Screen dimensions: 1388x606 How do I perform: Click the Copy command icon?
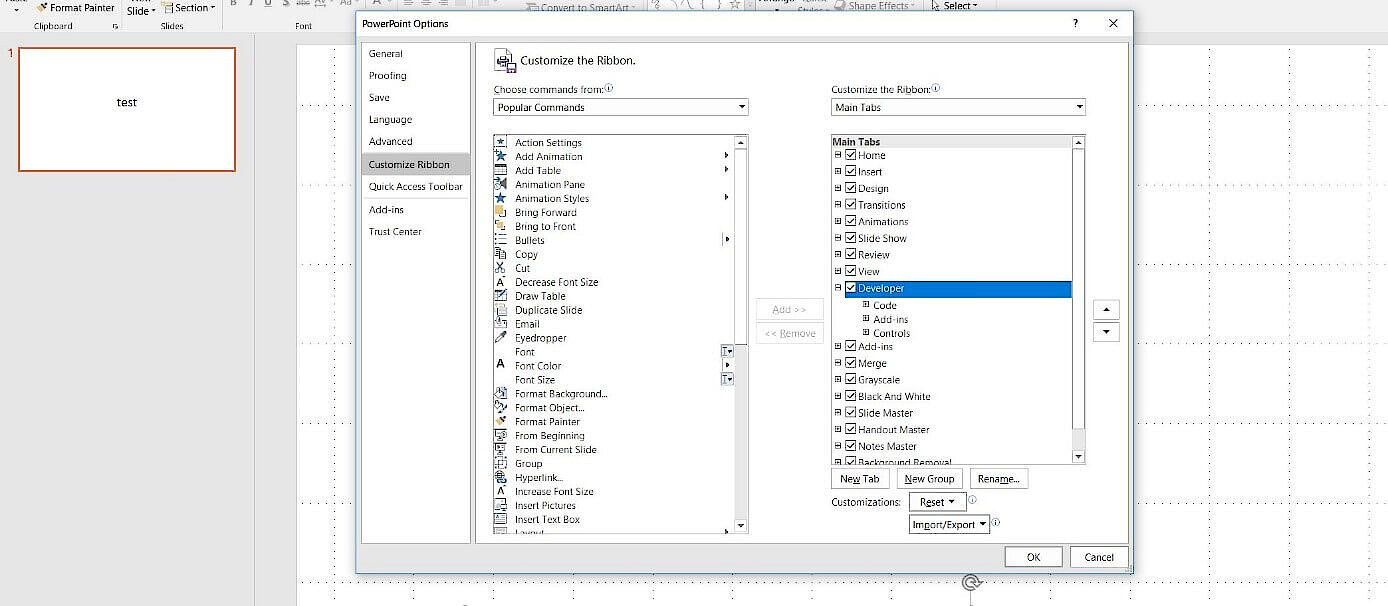pyautogui.click(x=501, y=254)
